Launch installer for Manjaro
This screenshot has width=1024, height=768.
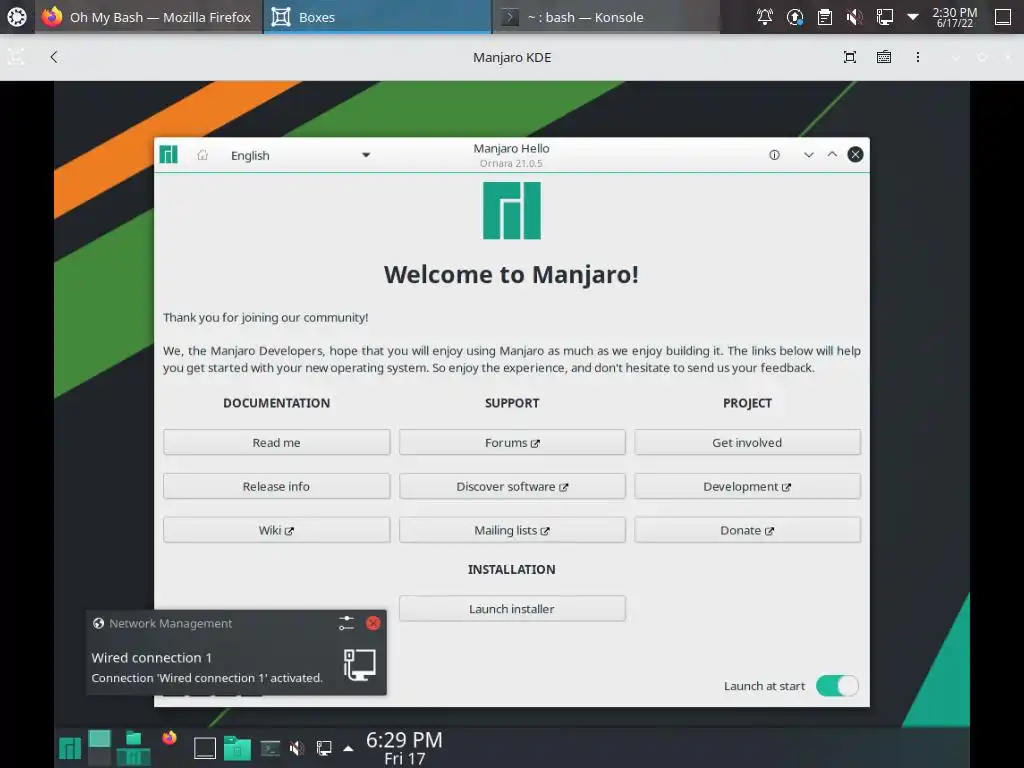[x=512, y=608]
